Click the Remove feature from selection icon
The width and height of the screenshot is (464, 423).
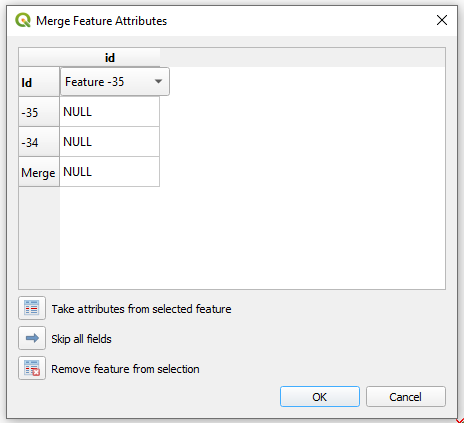(32, 368)
